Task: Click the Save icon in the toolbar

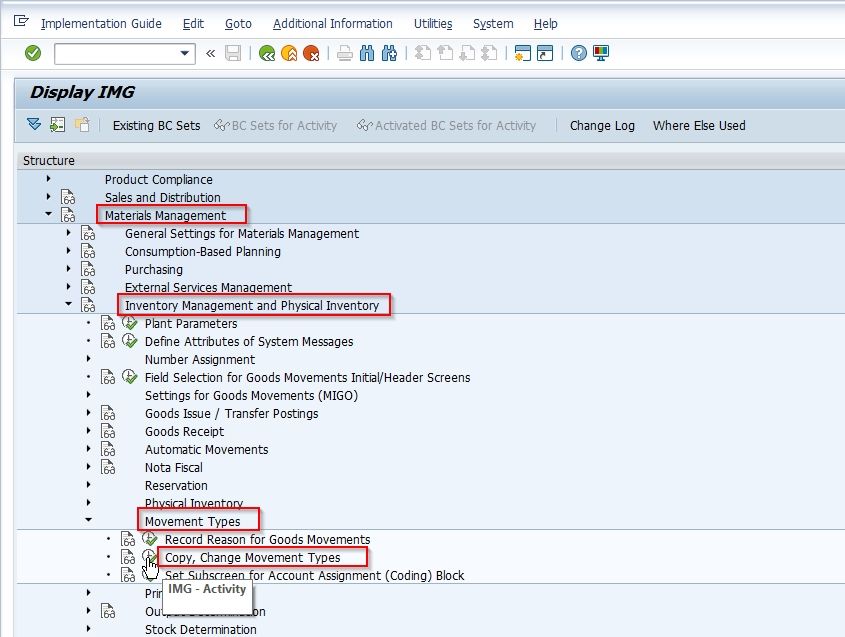Action: 233,53
